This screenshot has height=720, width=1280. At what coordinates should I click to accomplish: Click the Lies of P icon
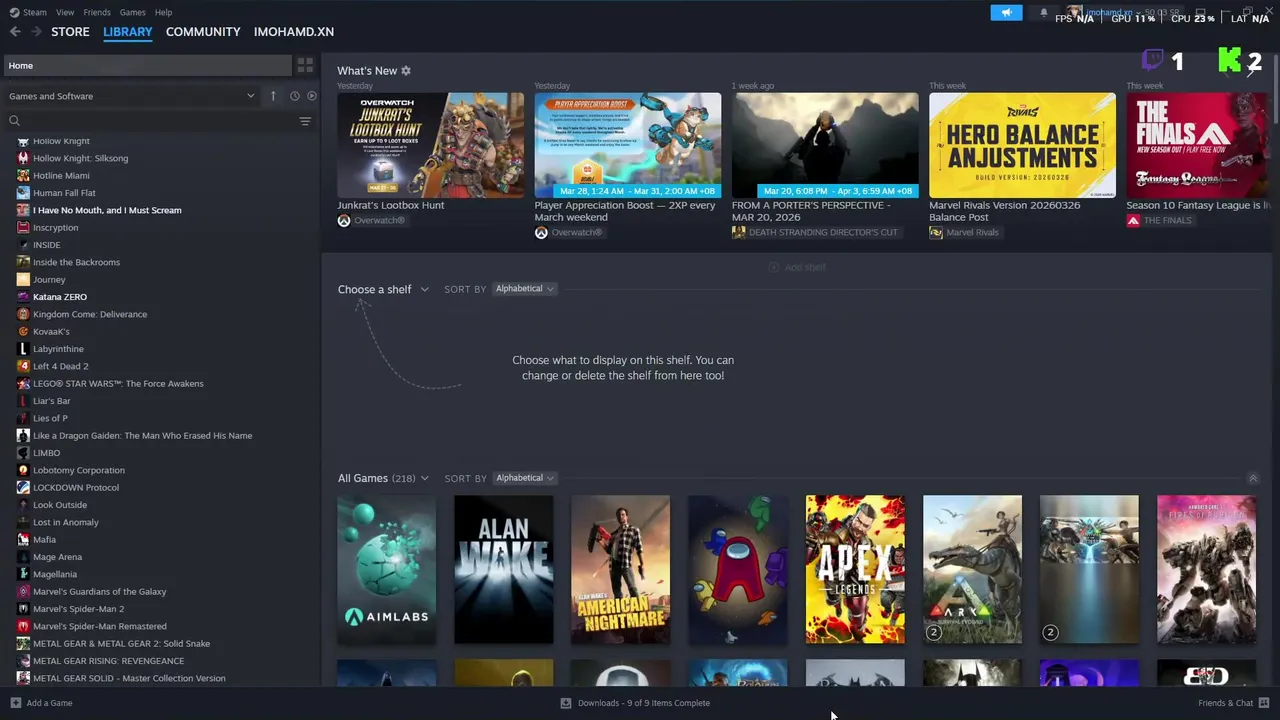click(x=23, y=418)
